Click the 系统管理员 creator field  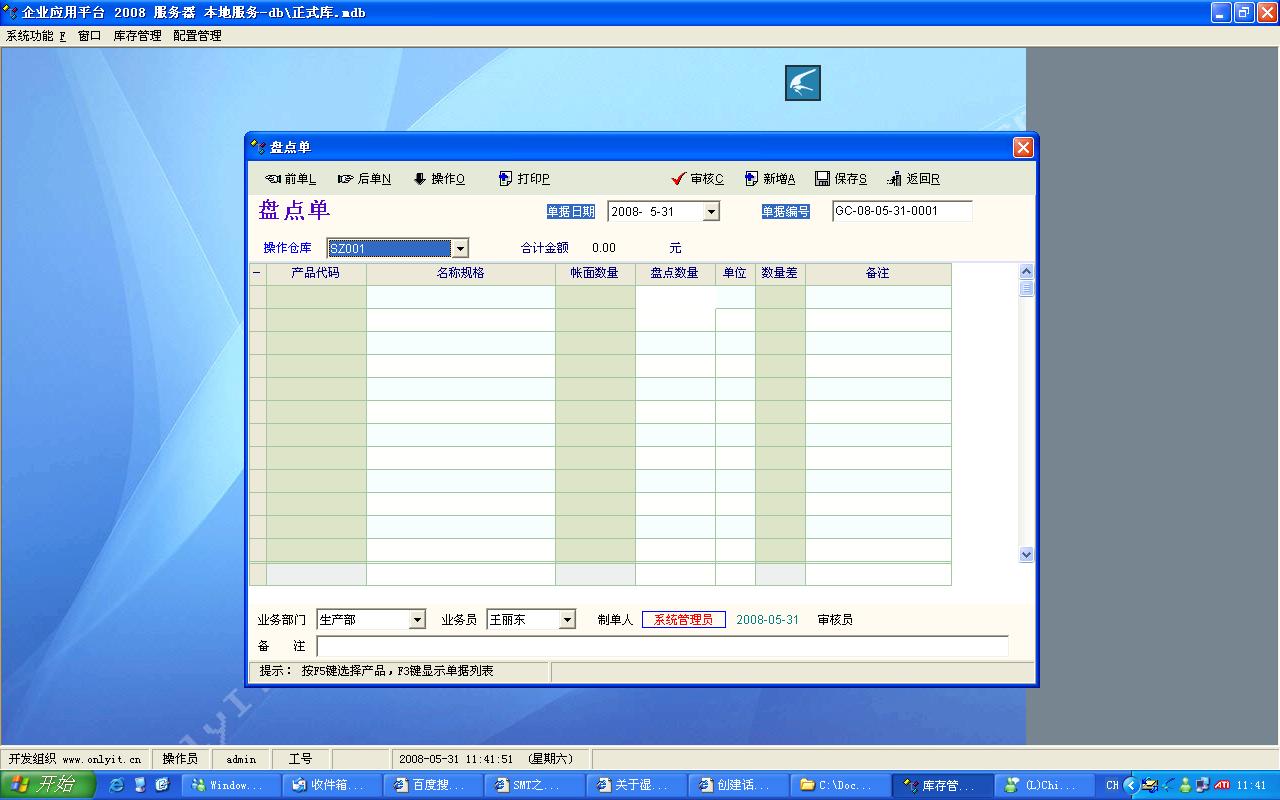coord(683,620)
